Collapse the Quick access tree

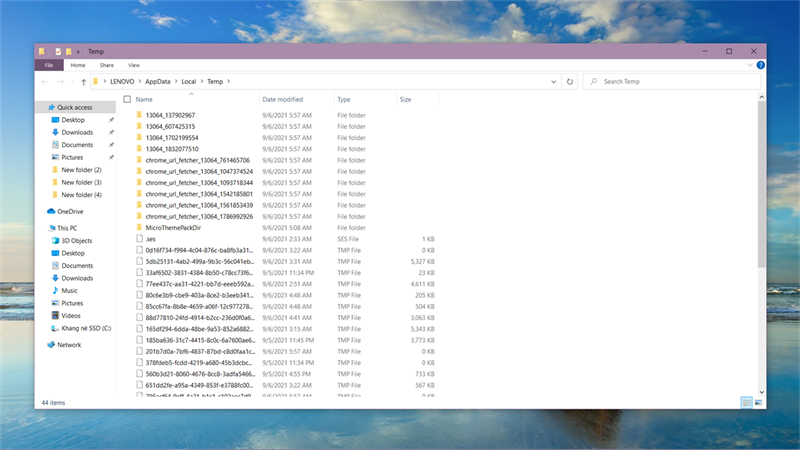coord(41,107)
